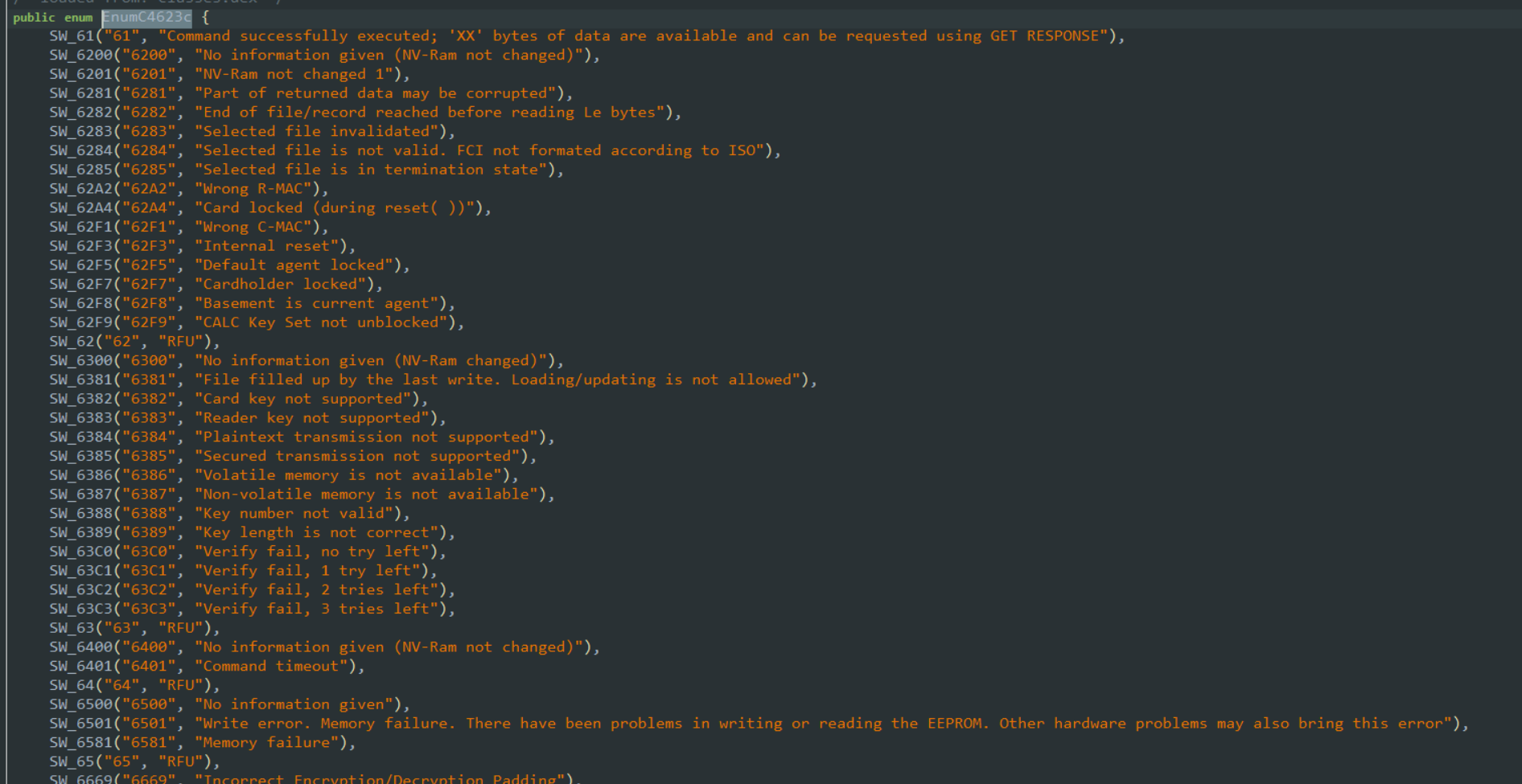Click the SW_6501 write error constant

tap(80, 724)
